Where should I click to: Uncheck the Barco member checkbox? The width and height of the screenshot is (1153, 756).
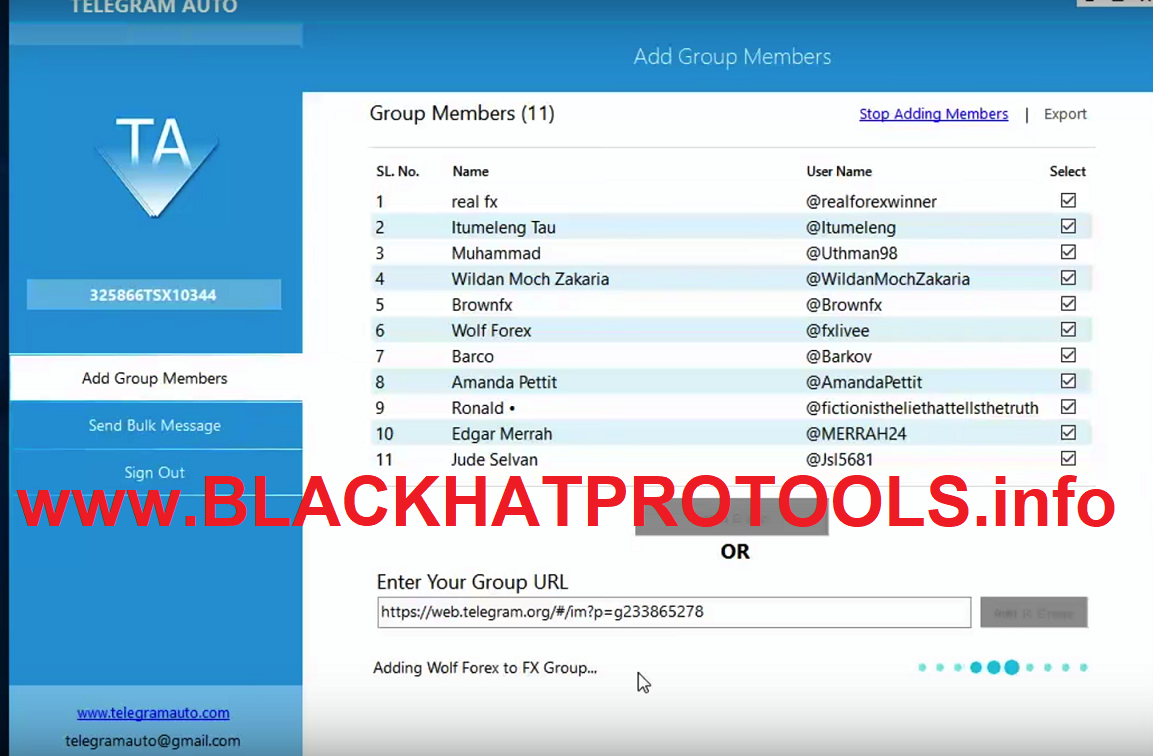pos(1068,354)
